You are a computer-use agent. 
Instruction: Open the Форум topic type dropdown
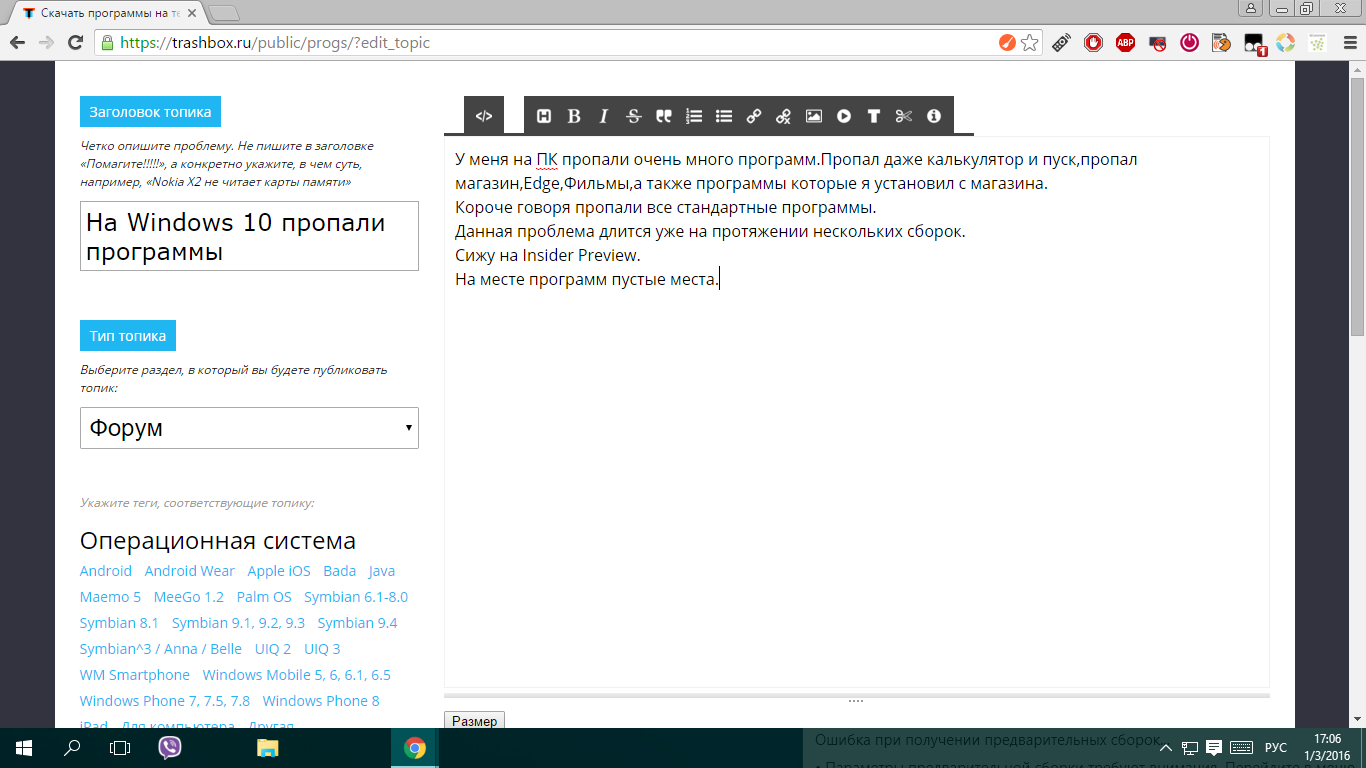coord(249,428)
